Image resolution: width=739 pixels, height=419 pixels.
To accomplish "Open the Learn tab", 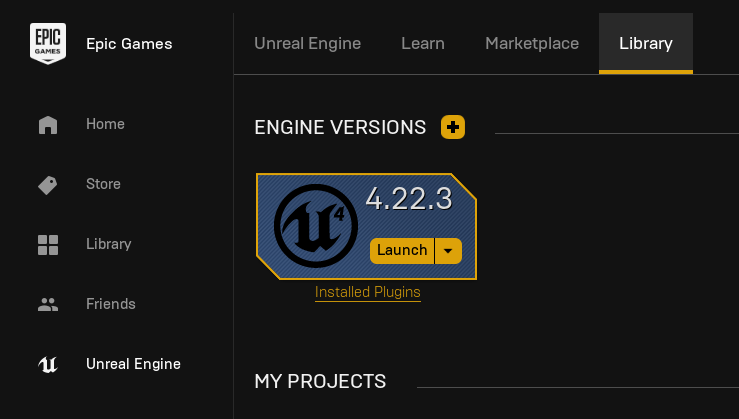I will point(423,43).
